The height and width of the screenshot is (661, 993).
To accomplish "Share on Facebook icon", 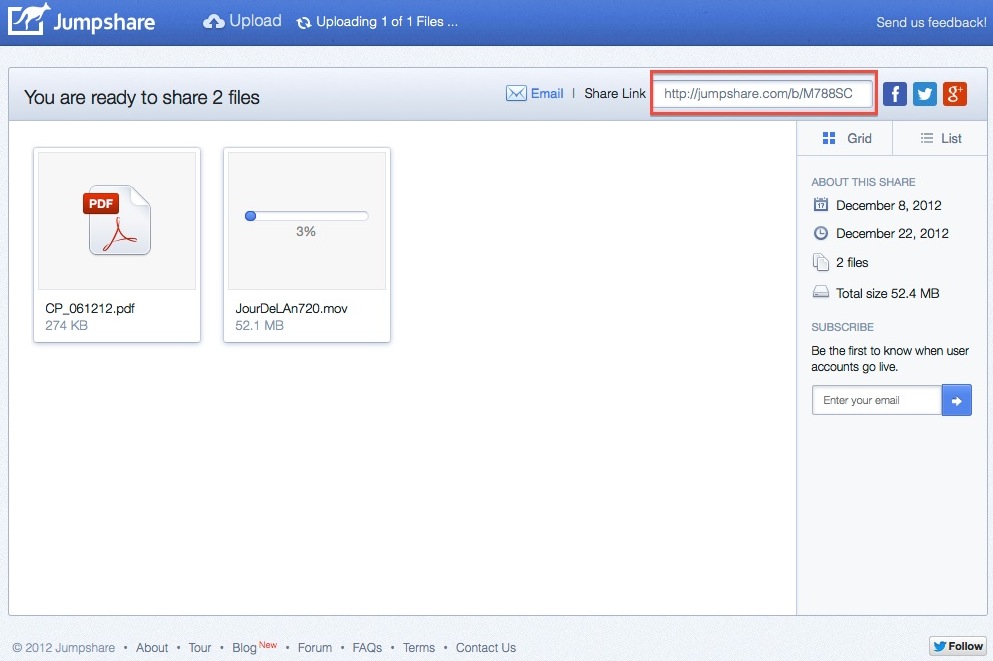I will pos(895,94).
